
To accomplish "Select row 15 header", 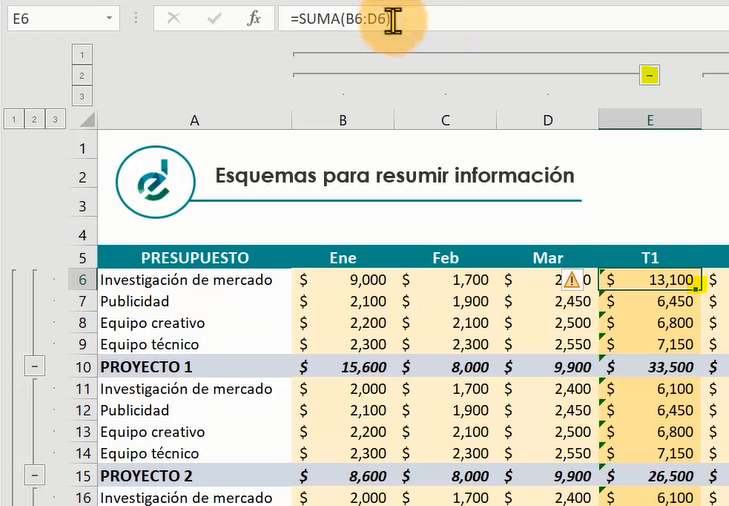I will [83, 476].
